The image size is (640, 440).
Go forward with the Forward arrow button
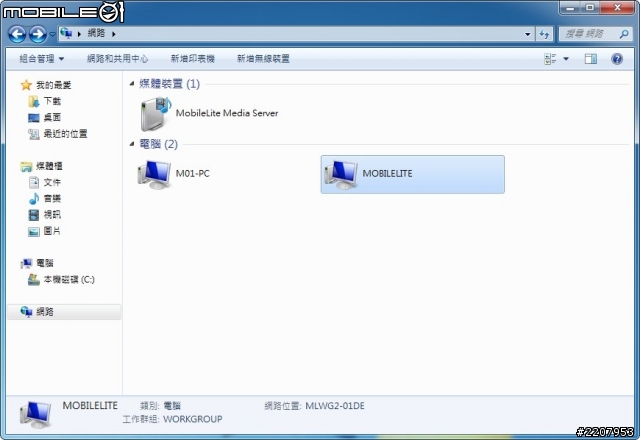point(38,34)
